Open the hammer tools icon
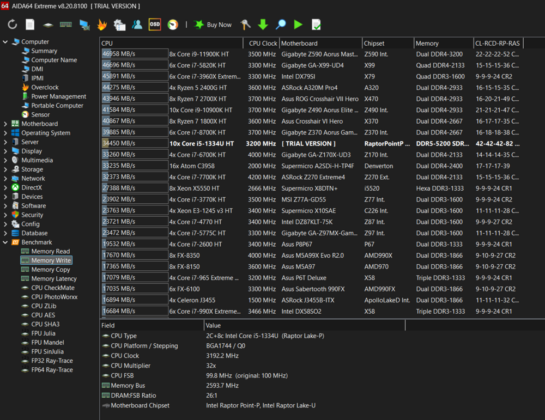This screenshot has width=545, height=420. point(245,24)
